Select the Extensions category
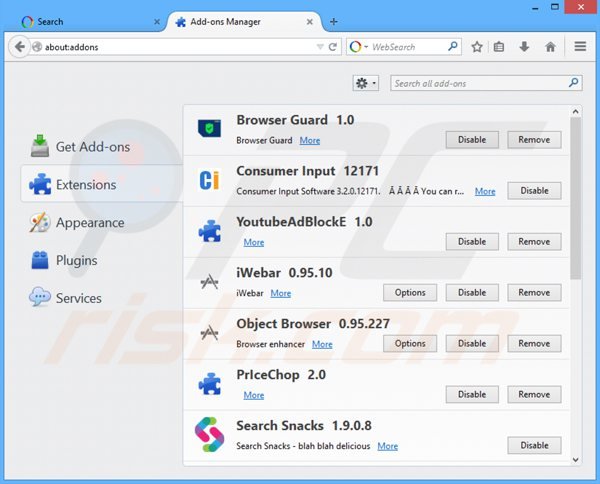The height and width of the screenshot is (484, 600). click(102, 184)
